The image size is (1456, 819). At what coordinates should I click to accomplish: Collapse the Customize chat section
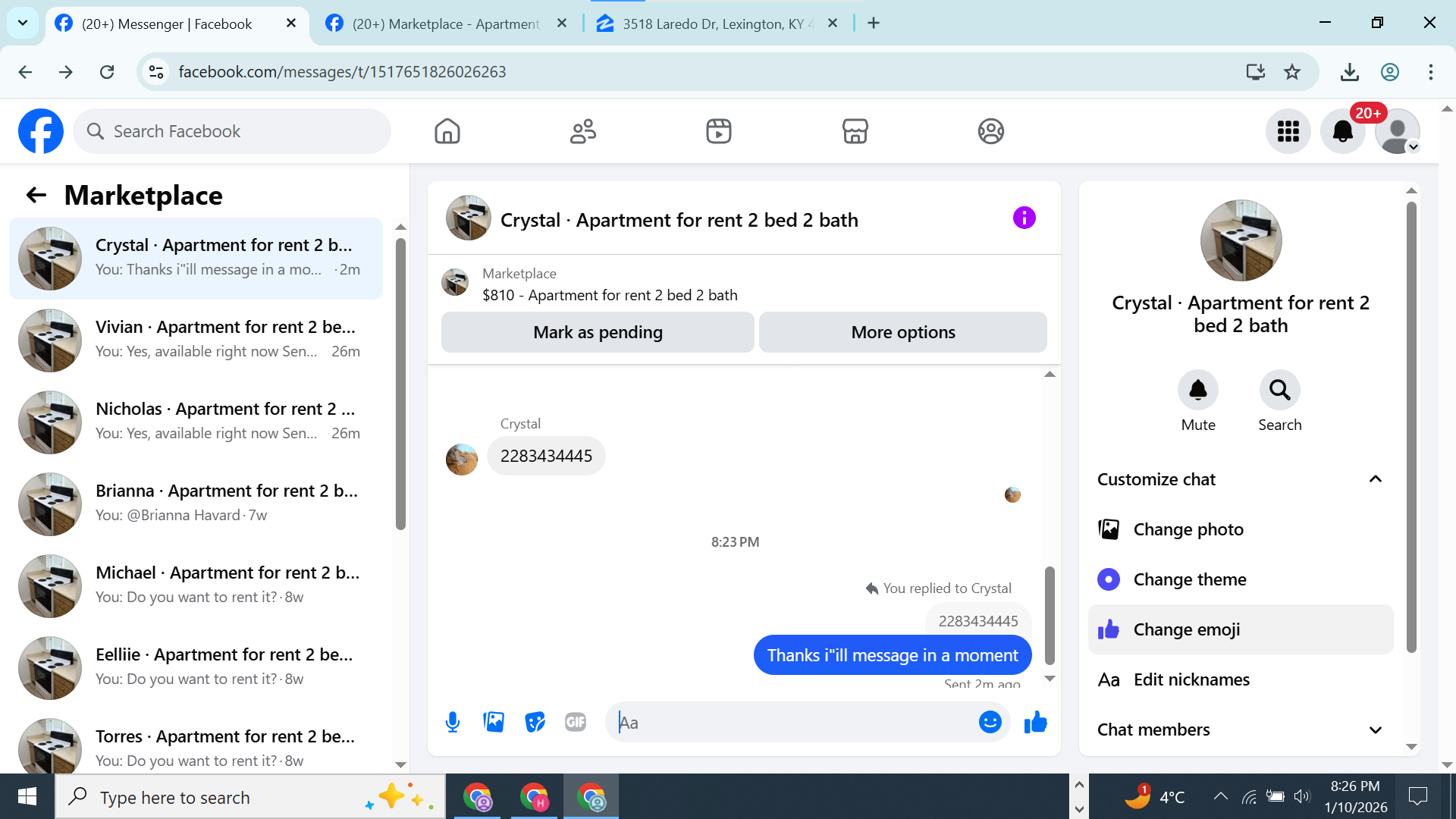pos(1375,479)
